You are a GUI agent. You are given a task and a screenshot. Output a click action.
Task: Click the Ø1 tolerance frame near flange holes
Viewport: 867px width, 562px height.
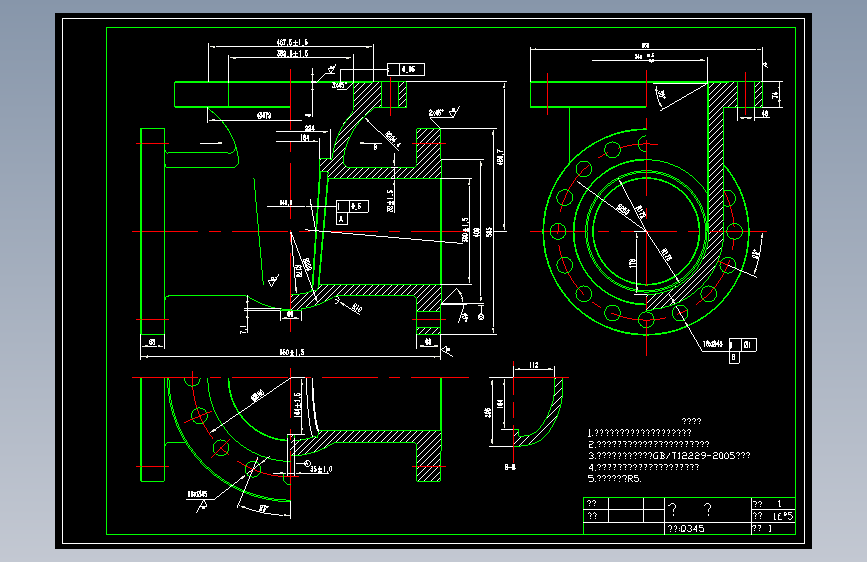[743, 345]
